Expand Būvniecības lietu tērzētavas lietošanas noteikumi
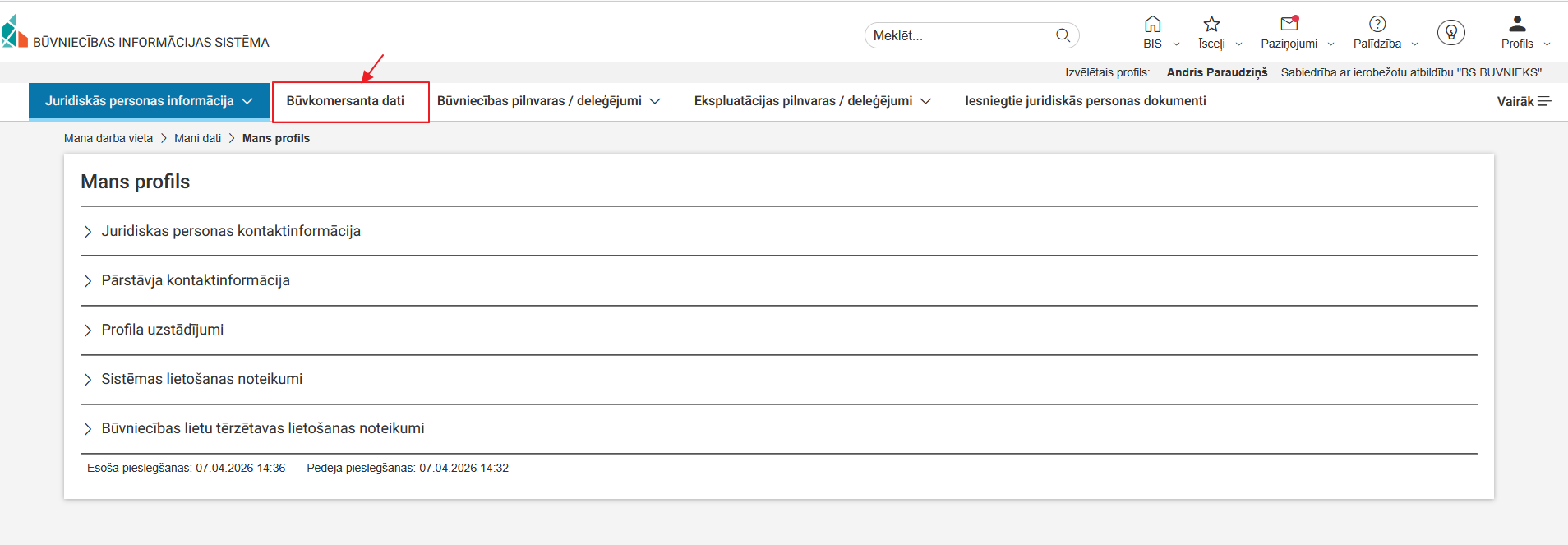Viewport: 1568px width, 545px height. 262,428
